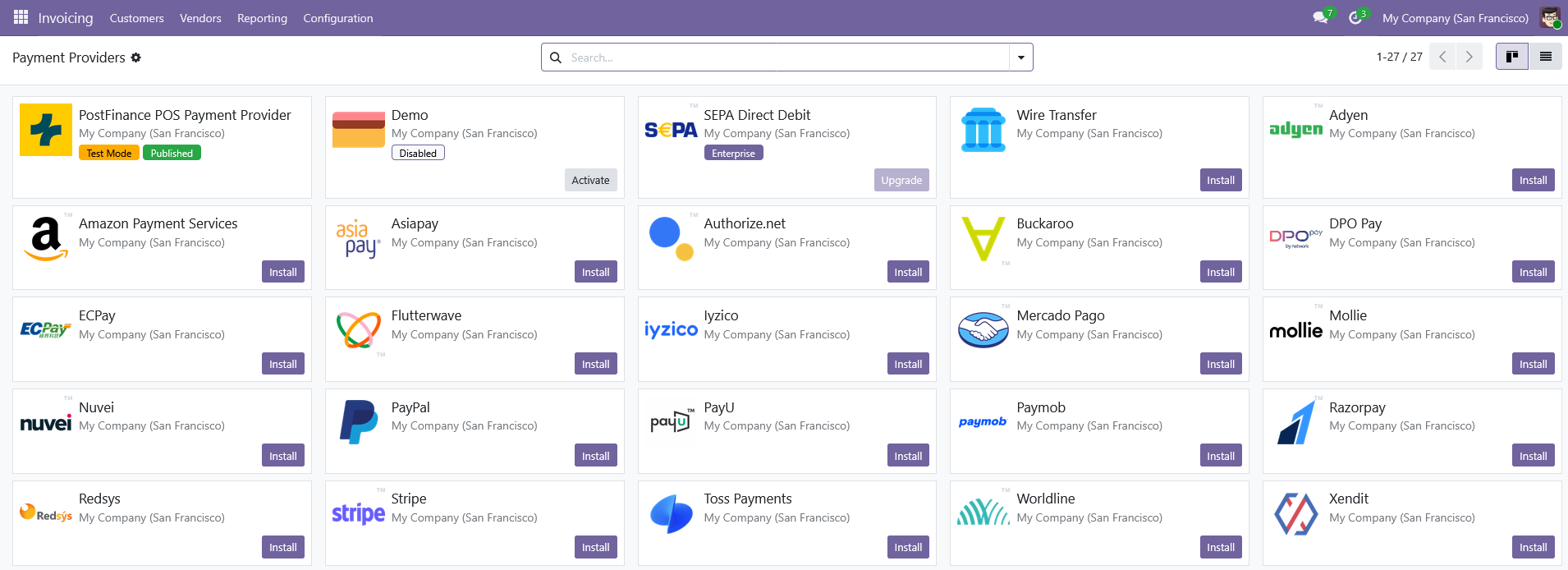The height and width of the screenshot is (570, 1568).
Task: Click the Test Mode badge on PostFinance
Action: 108,153
